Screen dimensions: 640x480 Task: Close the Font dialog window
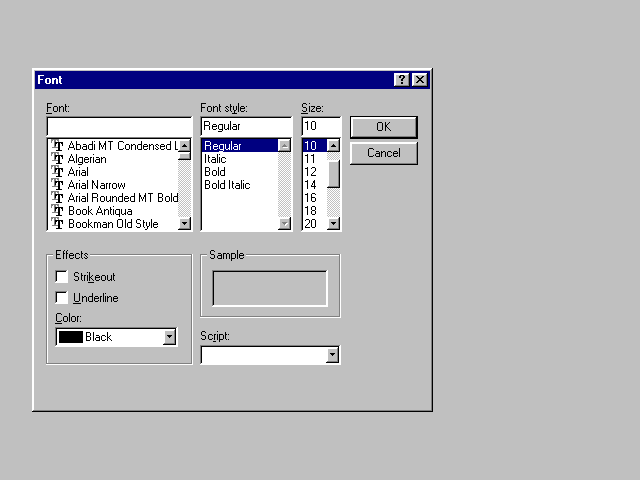(419, 80)
